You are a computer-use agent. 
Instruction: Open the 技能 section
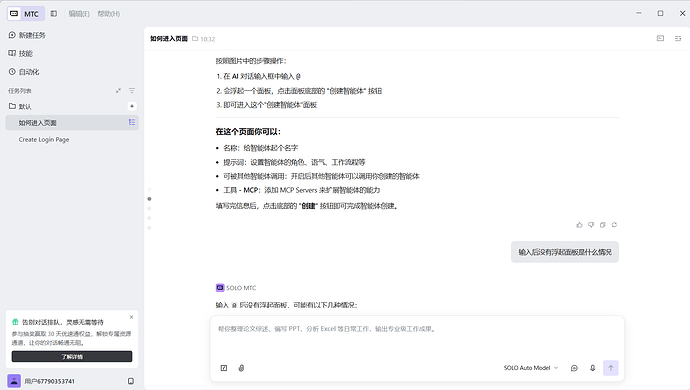[x=21, y=53]
